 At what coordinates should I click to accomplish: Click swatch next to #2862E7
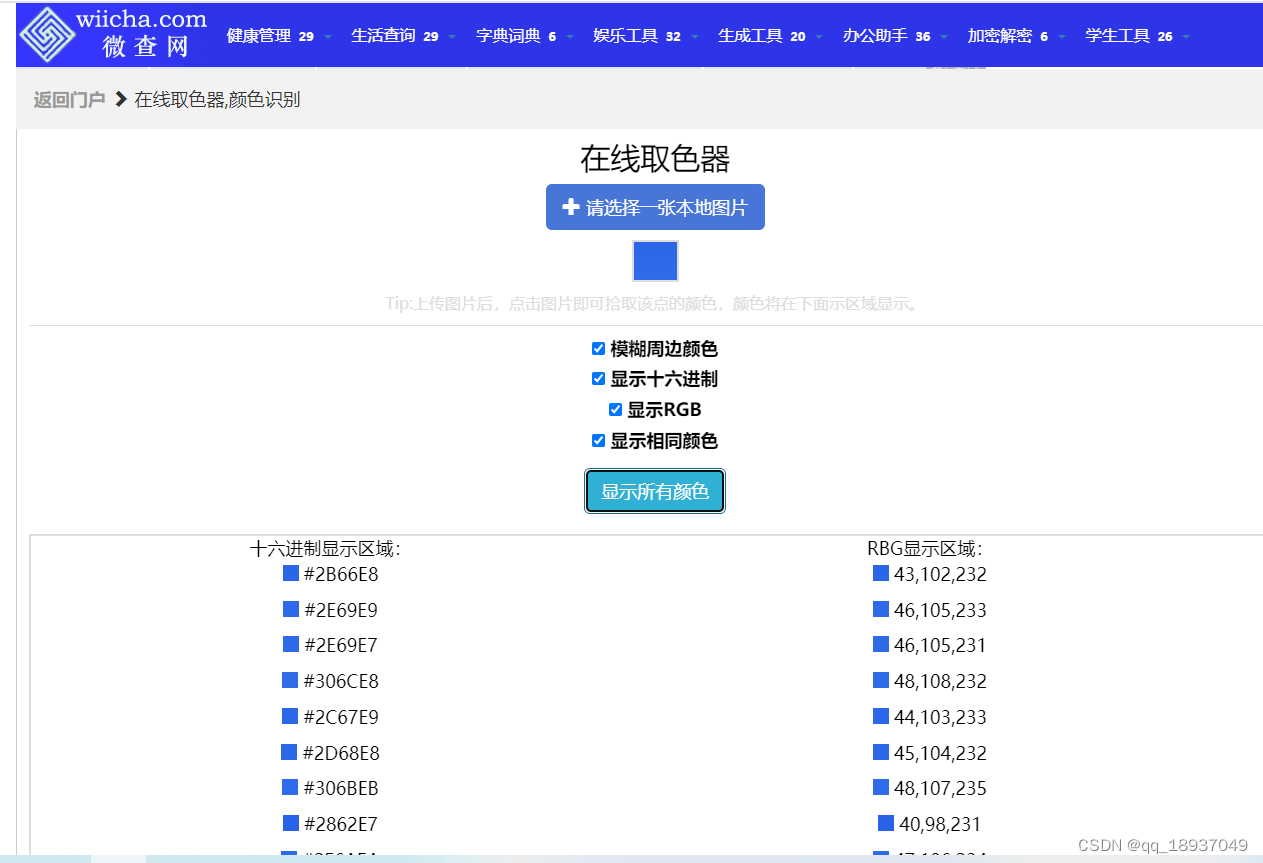[291, 823]
